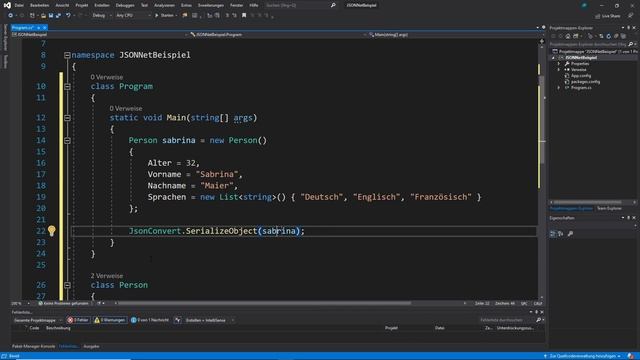Toggle the 0 von 1 Nachricht filter
This screenshot has width=640, height=360.
tap(149, 320)
